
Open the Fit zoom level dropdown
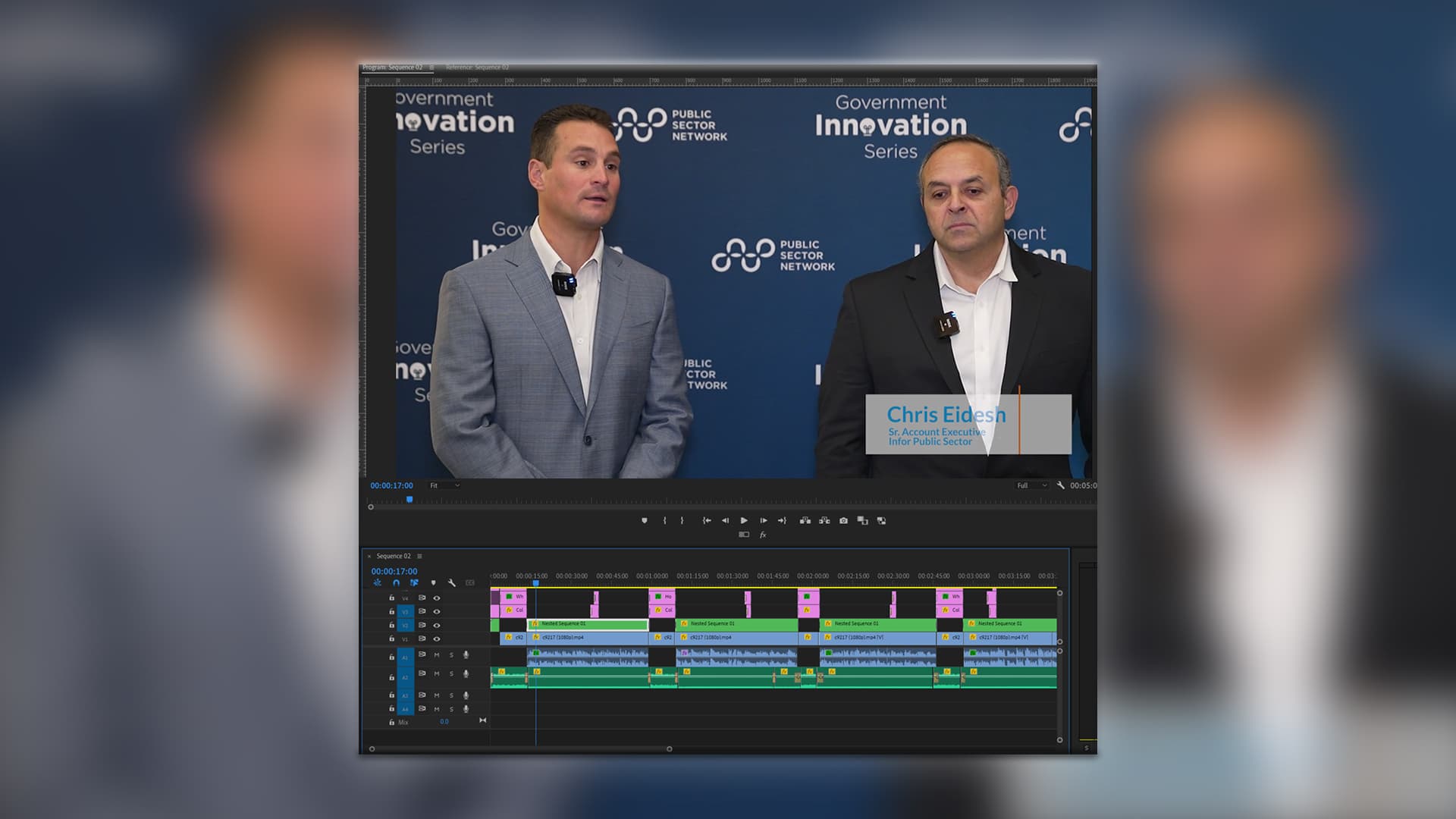445,485
